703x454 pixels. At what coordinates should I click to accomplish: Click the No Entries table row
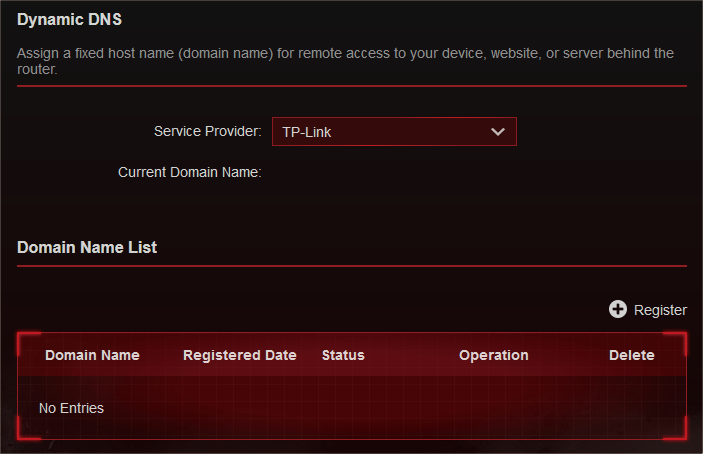352,407
